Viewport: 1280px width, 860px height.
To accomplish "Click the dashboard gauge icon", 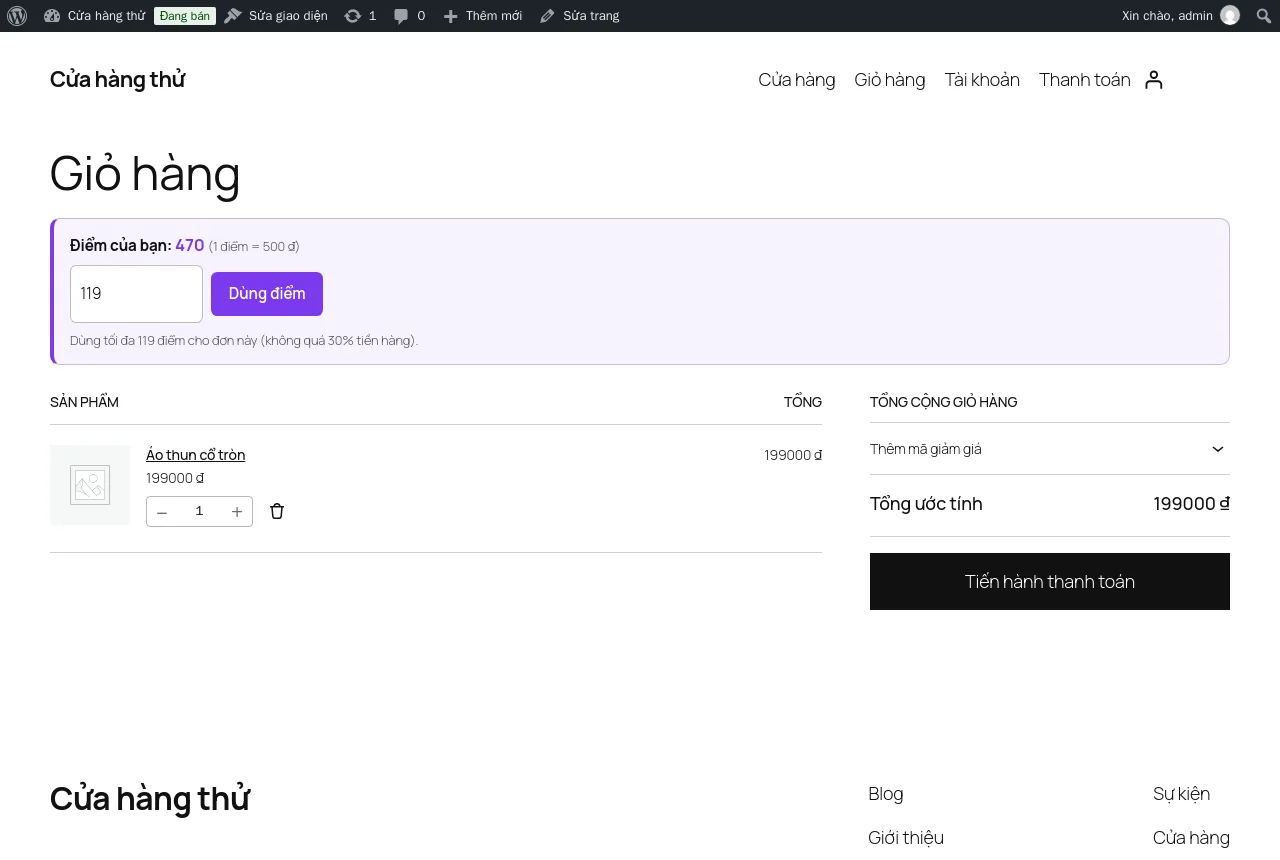I will coord(52,16).
